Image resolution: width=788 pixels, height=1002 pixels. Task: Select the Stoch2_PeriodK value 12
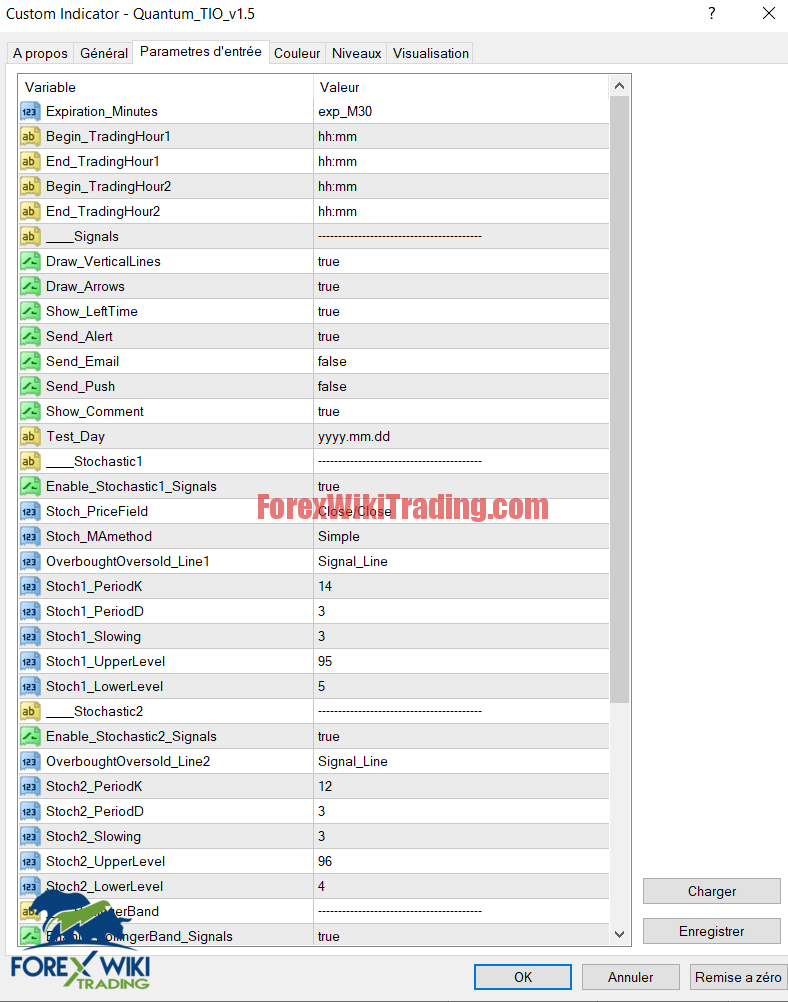(325, 787)
